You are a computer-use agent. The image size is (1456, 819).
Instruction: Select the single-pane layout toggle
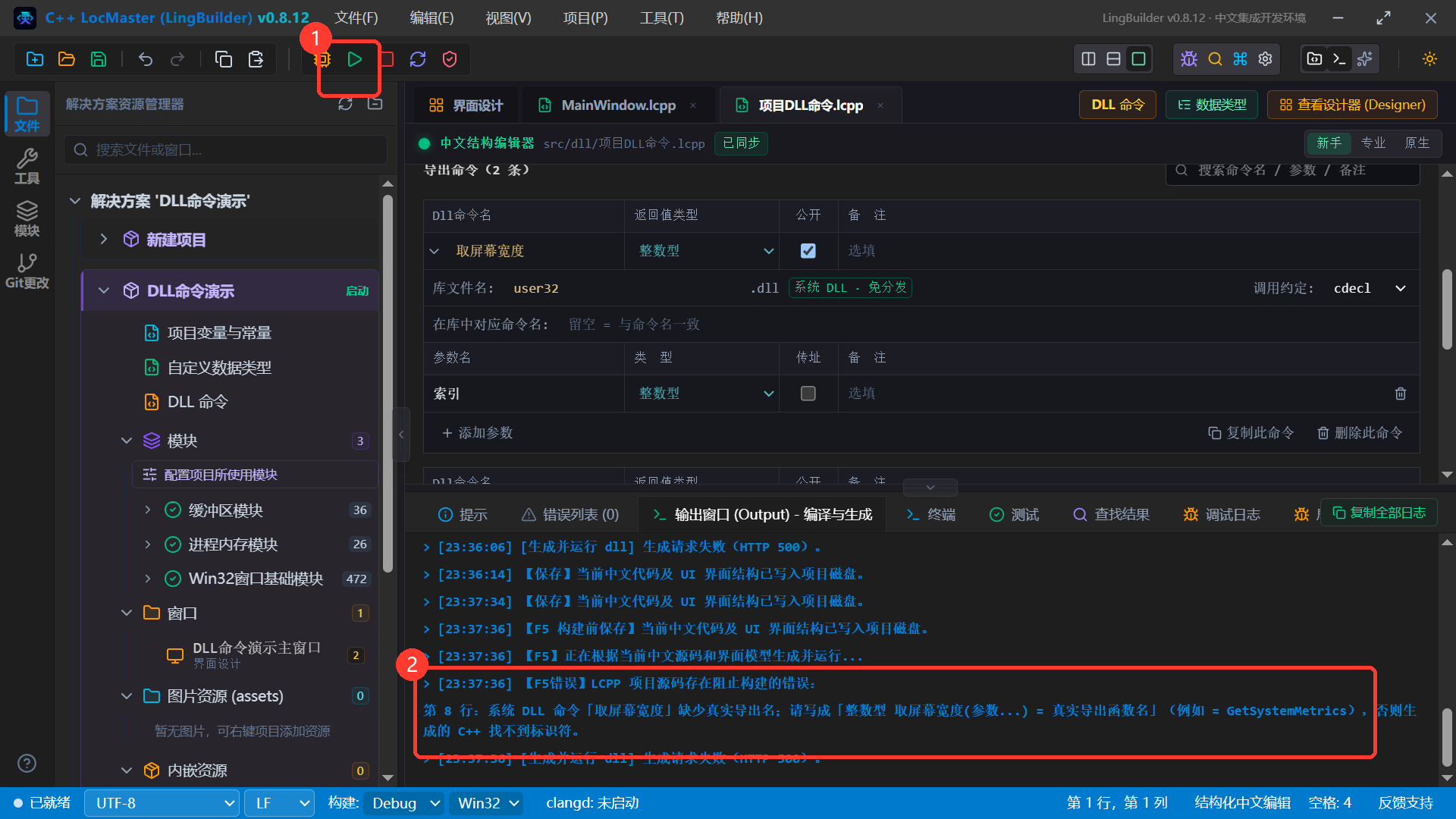[x=1139, y=59]
